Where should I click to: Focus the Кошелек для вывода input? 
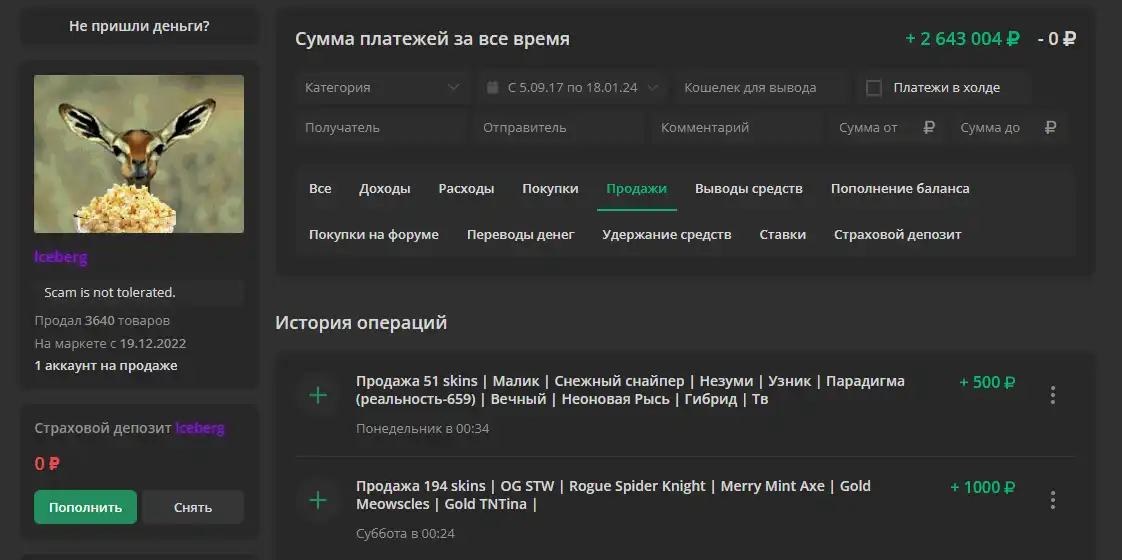coord(763,88)
